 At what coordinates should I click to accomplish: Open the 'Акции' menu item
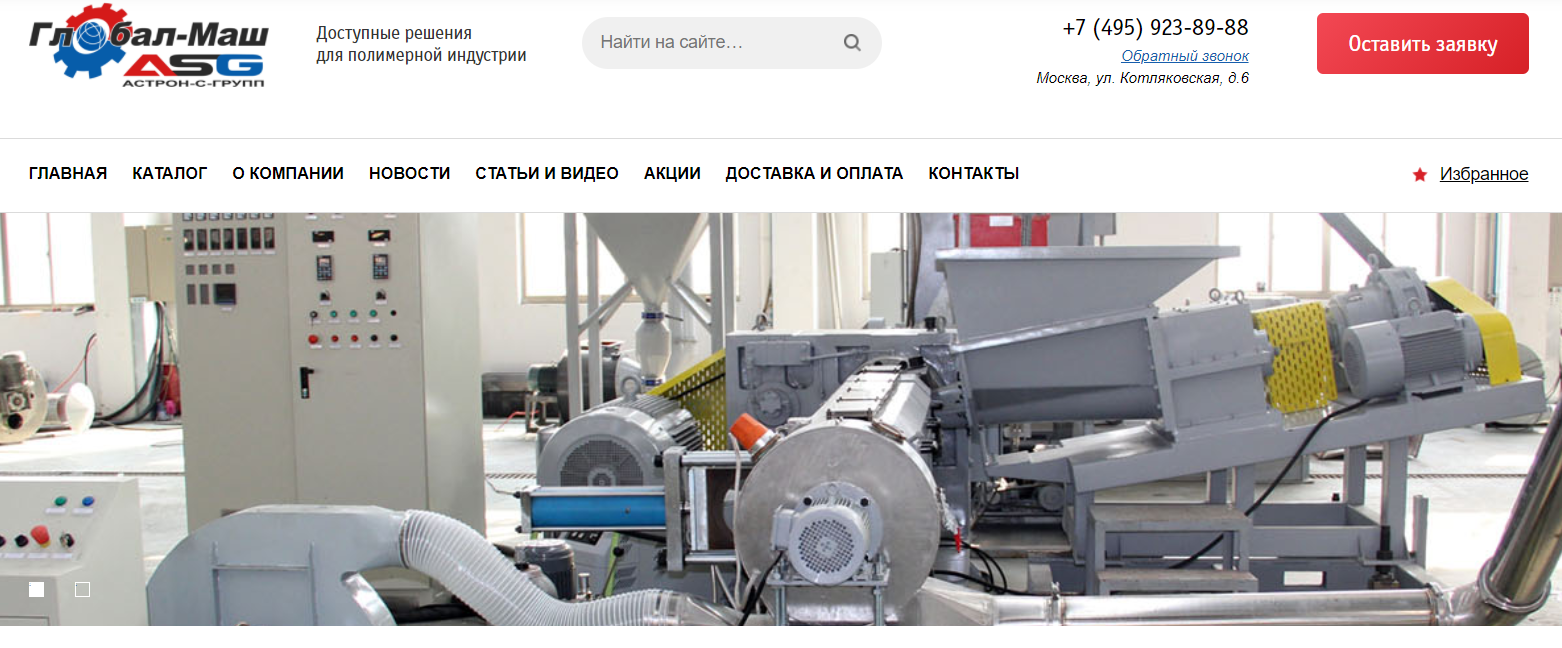click(x=672, y=173)
